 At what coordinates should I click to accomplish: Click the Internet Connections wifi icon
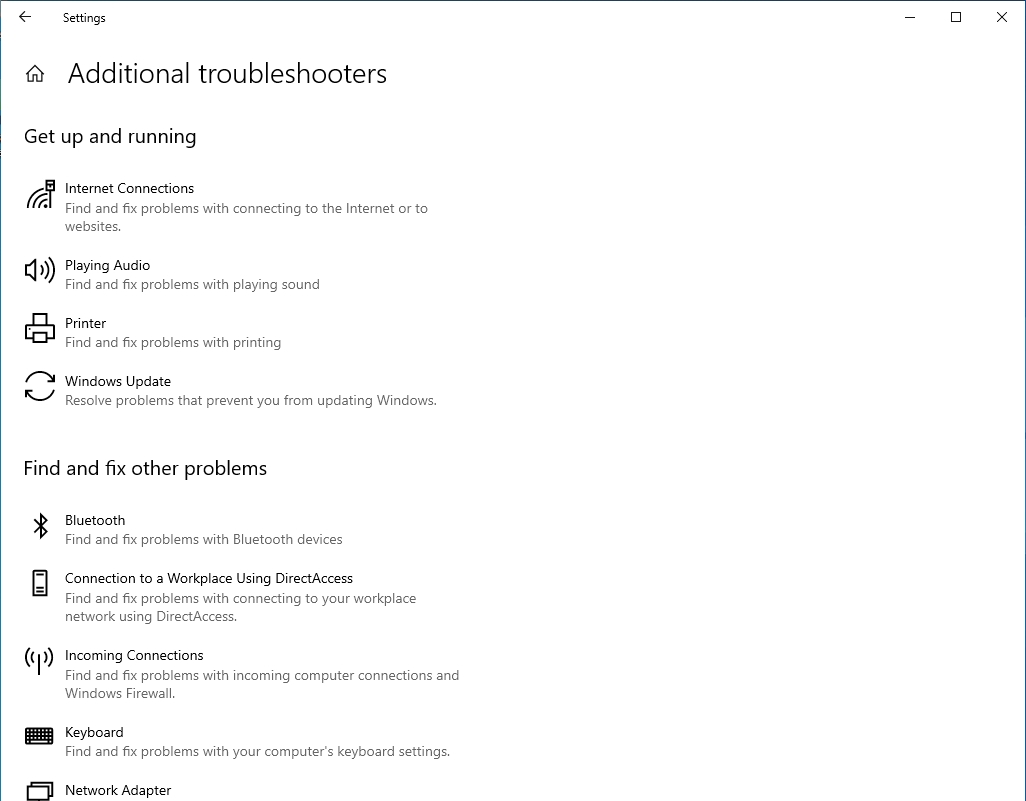click(40, 195)
